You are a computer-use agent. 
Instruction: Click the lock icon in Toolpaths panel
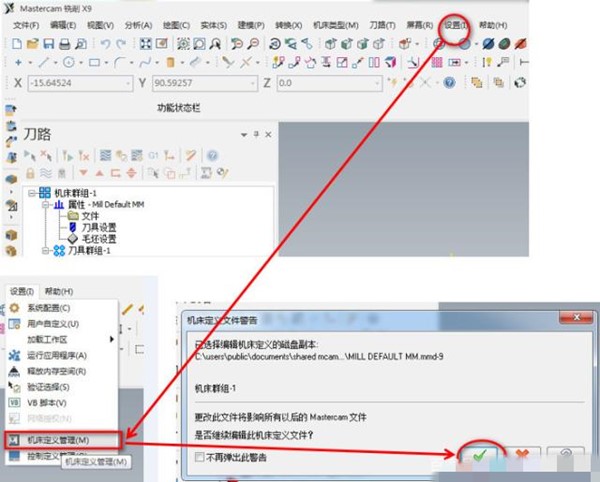point(30,173)
